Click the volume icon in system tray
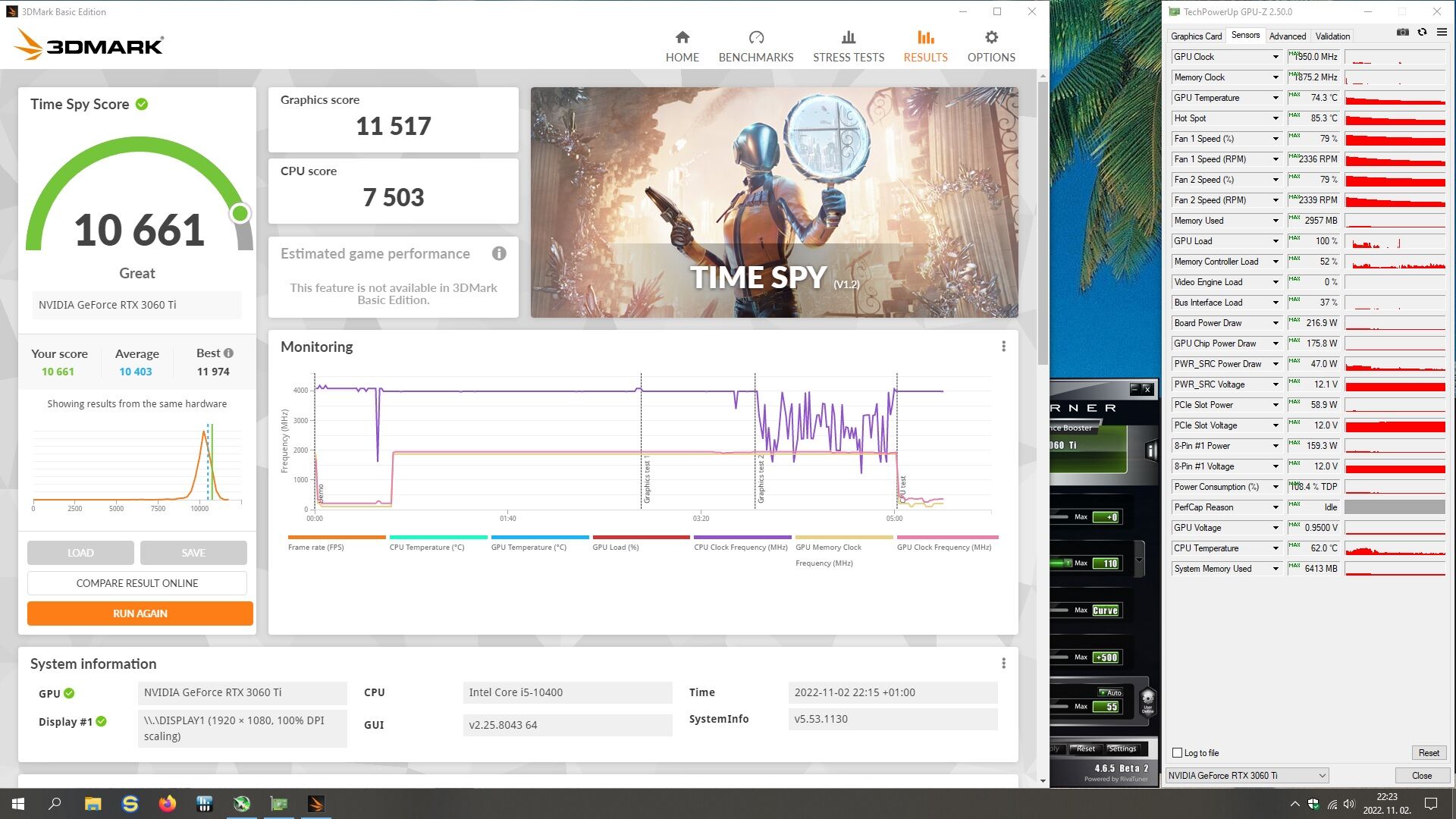Image resolution: width=1456 pixels, height=819 pixels. tap(1348, 804)
